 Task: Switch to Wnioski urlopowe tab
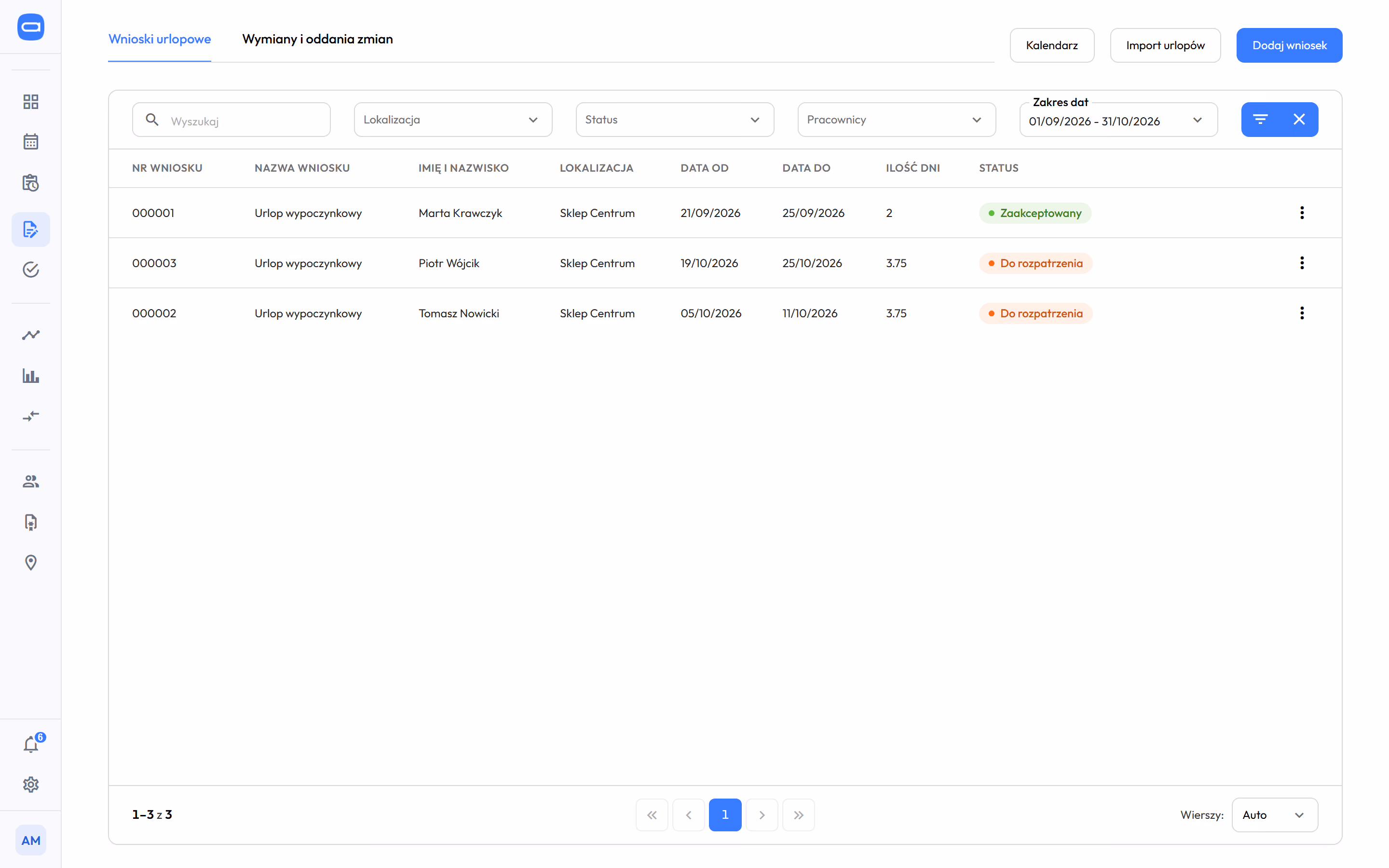(160, 39)
